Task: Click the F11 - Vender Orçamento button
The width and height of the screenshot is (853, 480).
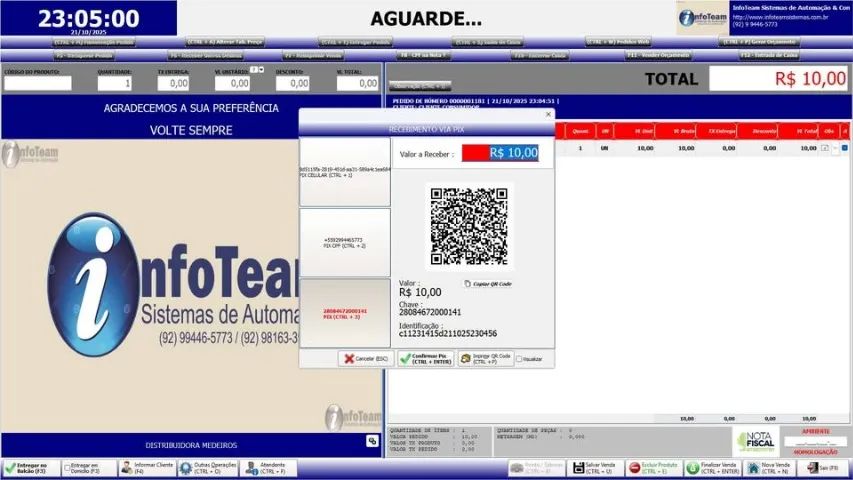Action: pos(658,56)
